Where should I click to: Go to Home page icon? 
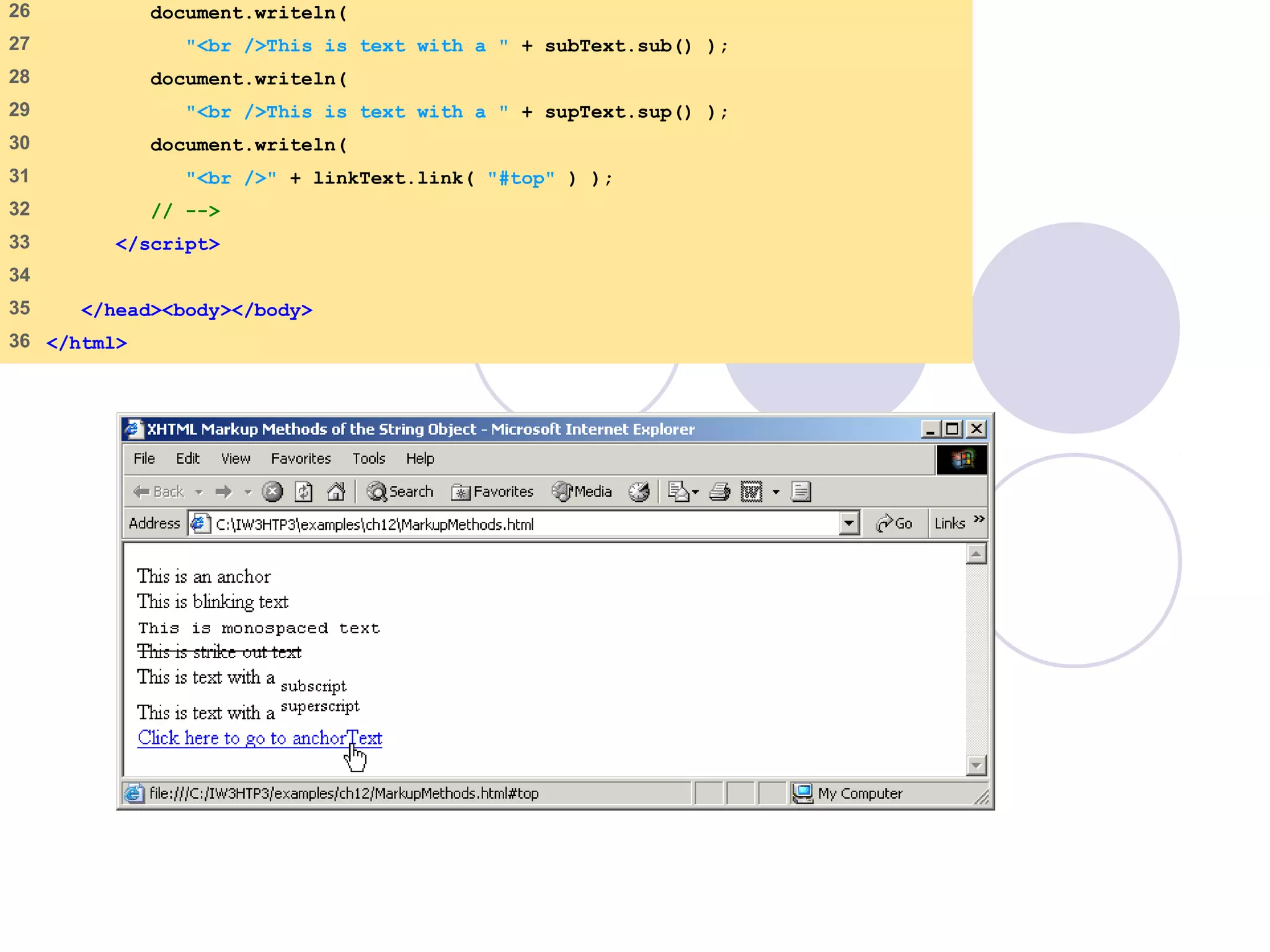click(x=335, y=492)
